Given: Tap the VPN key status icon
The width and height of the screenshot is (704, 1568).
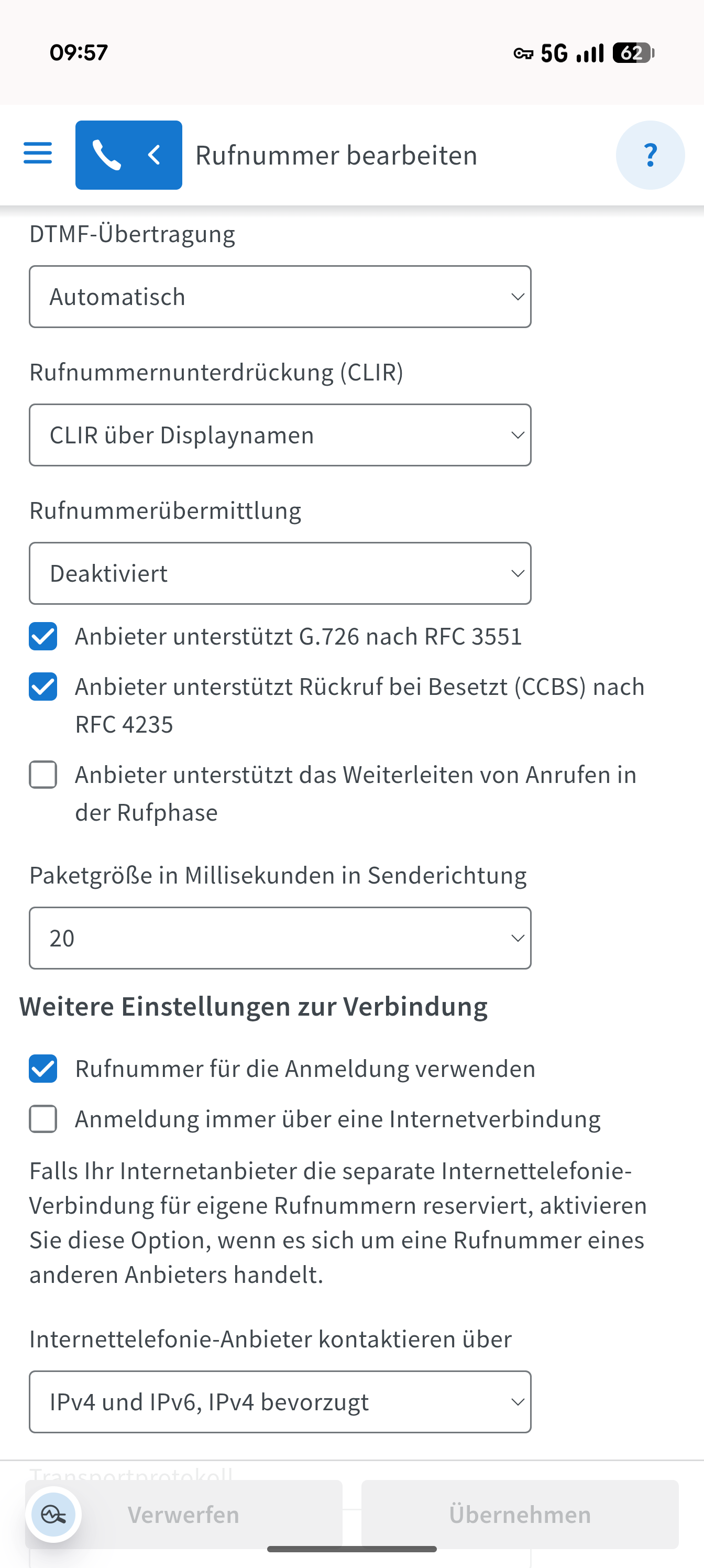Looking at the screenshot, I should point(523,53).
